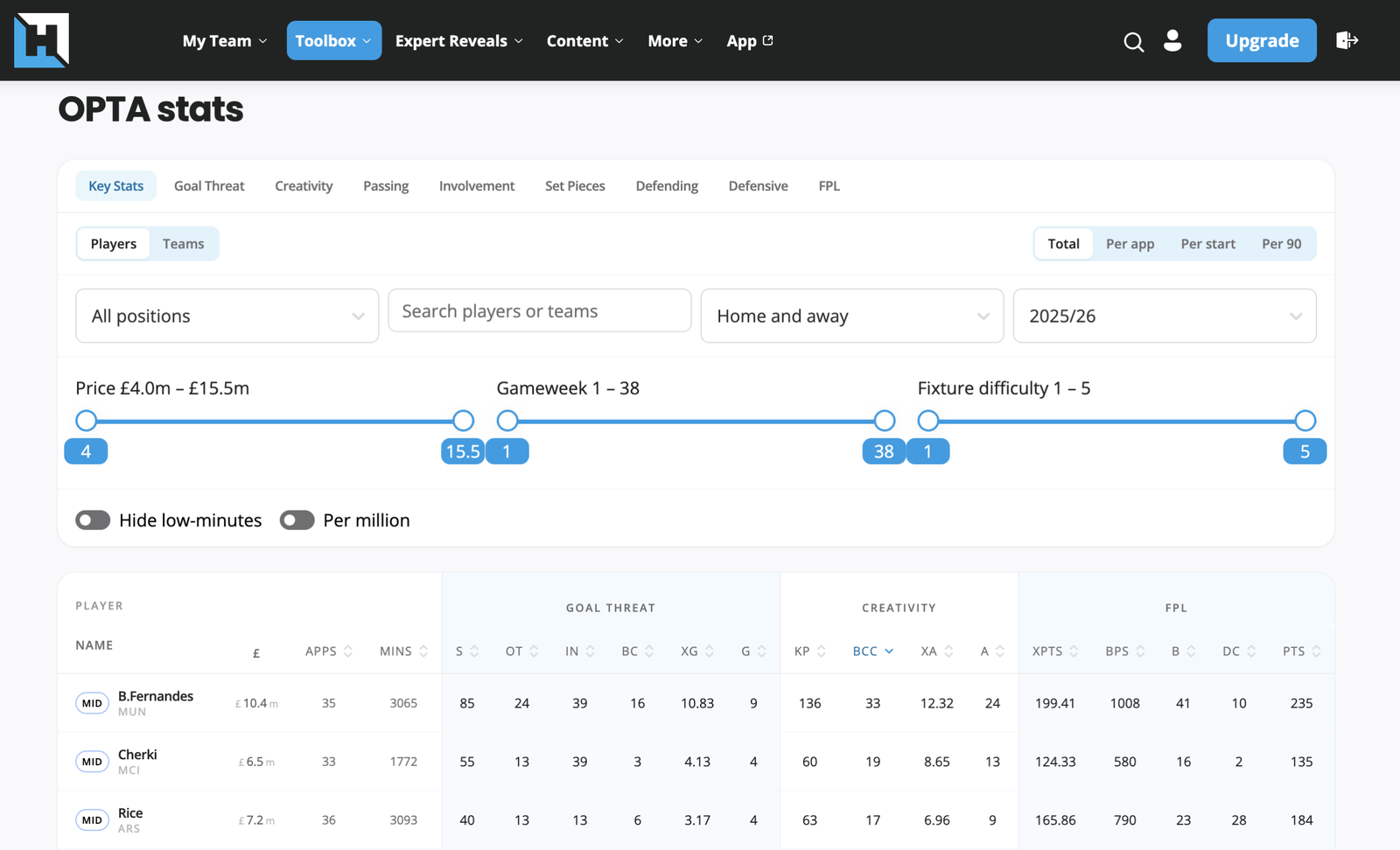
Task: Sort by XPTS column header
Action: (1055, 651)
